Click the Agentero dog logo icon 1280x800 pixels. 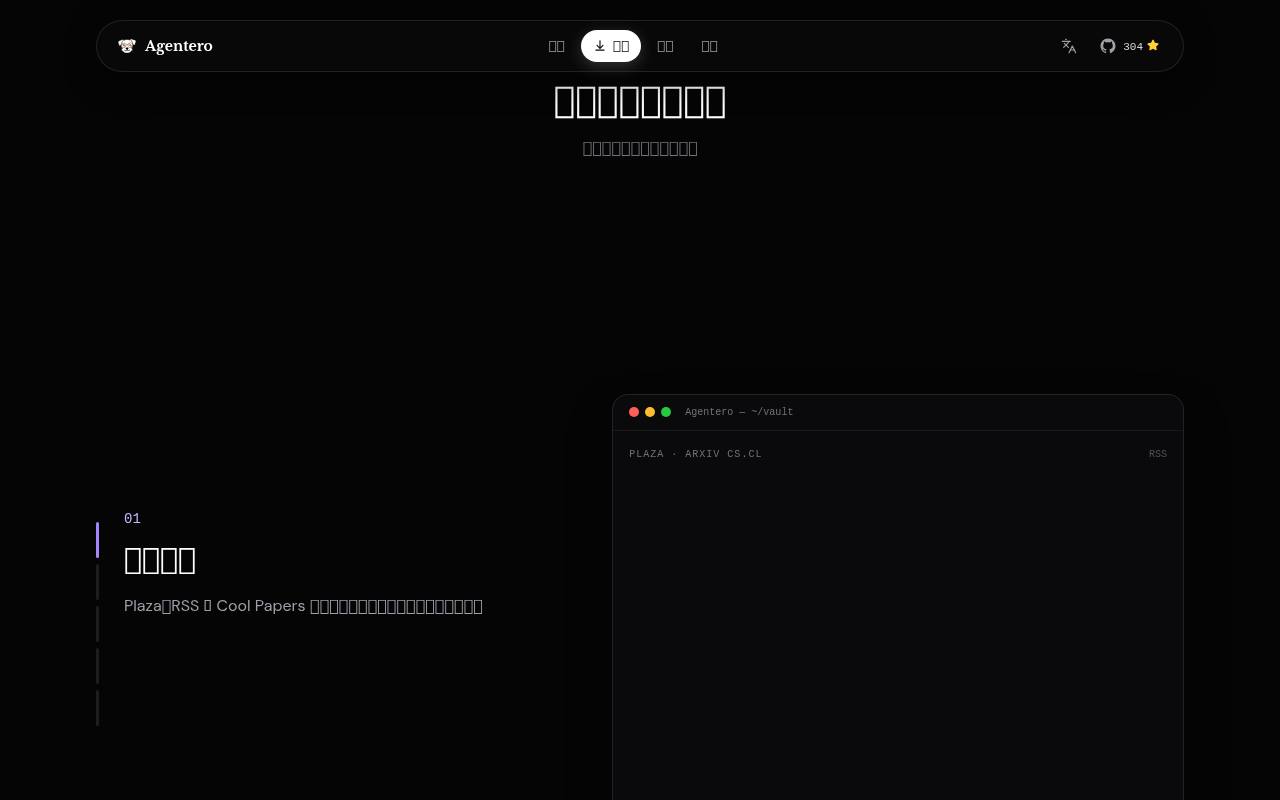point(127,46)
